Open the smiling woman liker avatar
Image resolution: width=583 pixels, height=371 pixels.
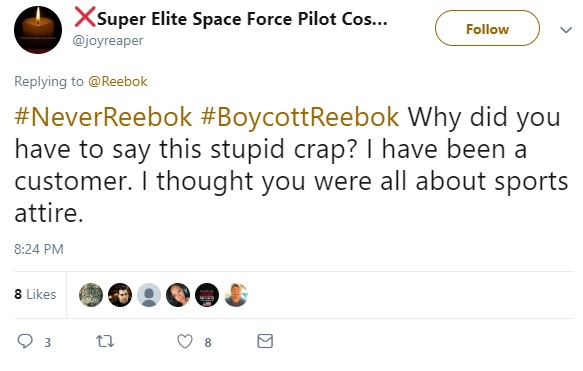tap(178, 295)
